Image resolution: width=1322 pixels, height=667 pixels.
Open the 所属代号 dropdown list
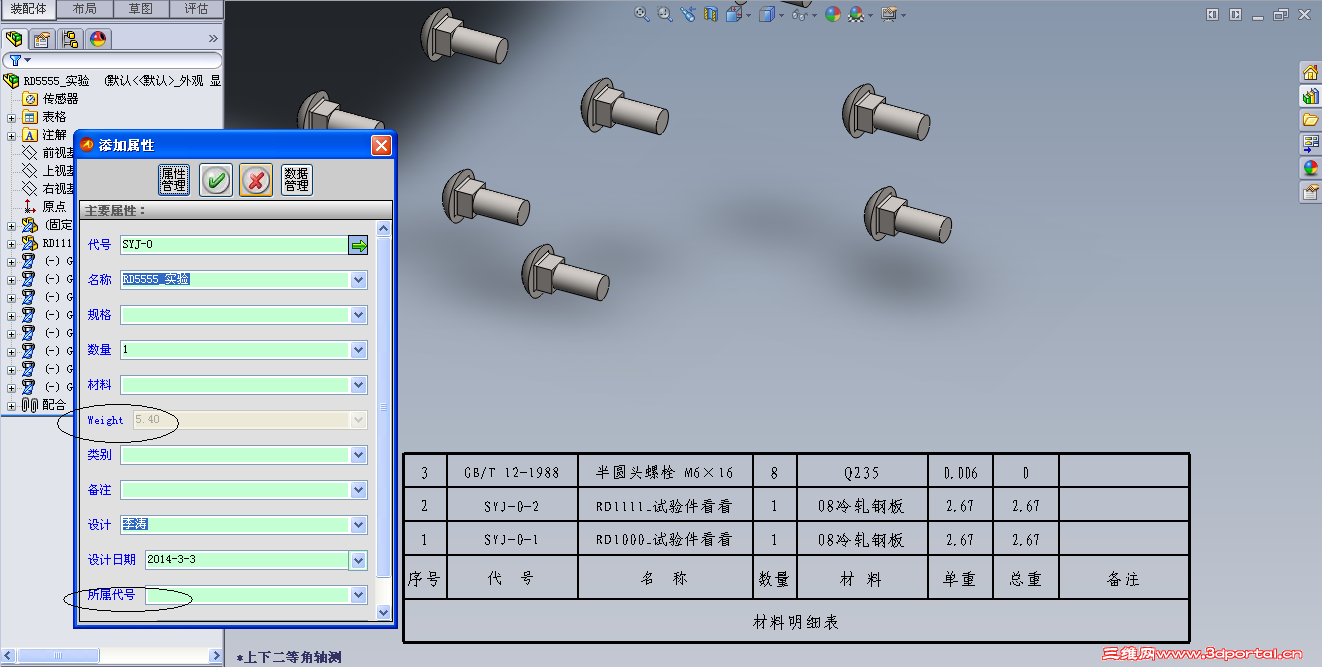pos(359,595)
